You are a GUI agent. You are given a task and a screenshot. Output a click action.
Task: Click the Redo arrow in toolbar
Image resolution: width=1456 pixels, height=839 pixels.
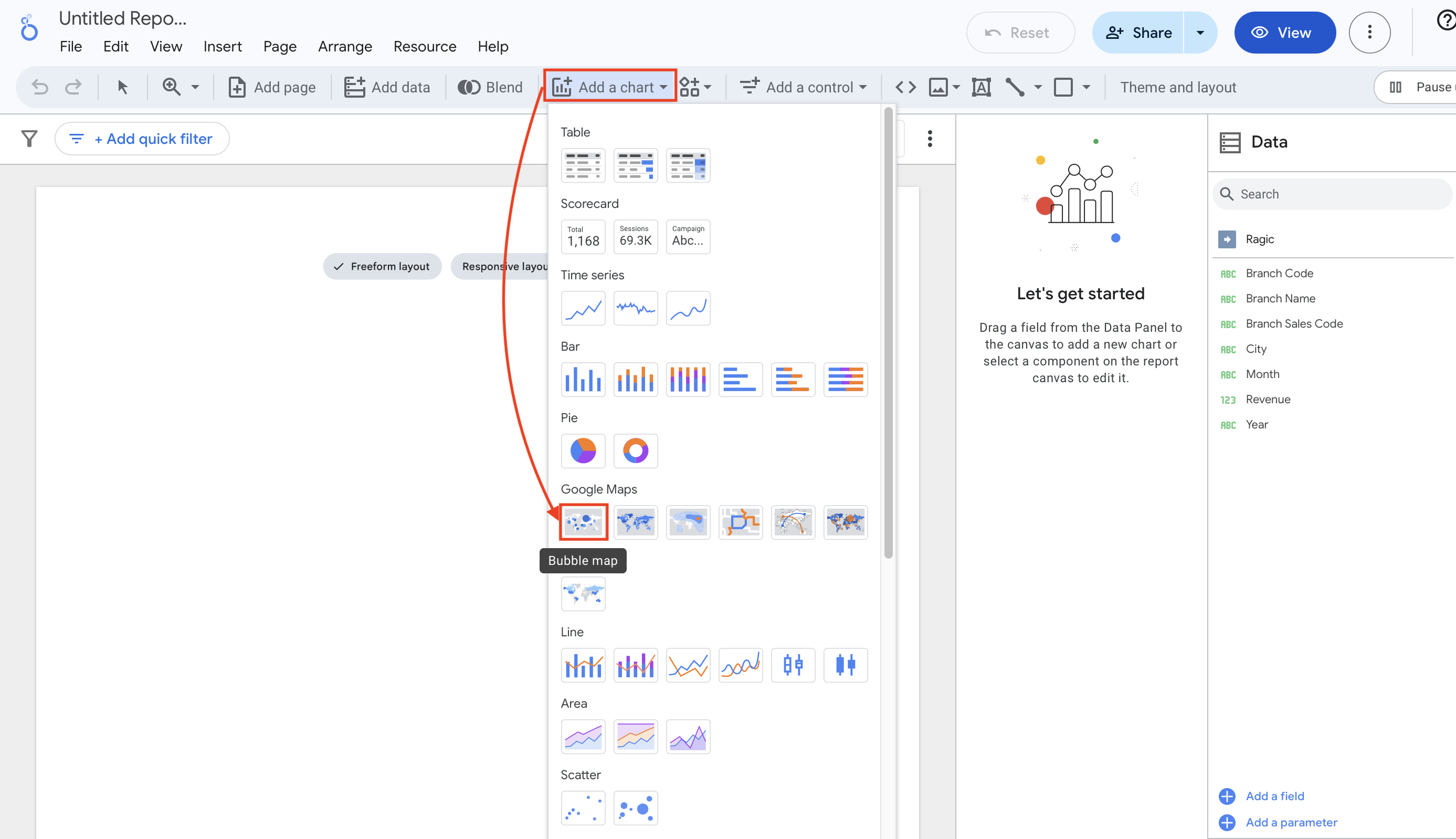tap(73, 87)
